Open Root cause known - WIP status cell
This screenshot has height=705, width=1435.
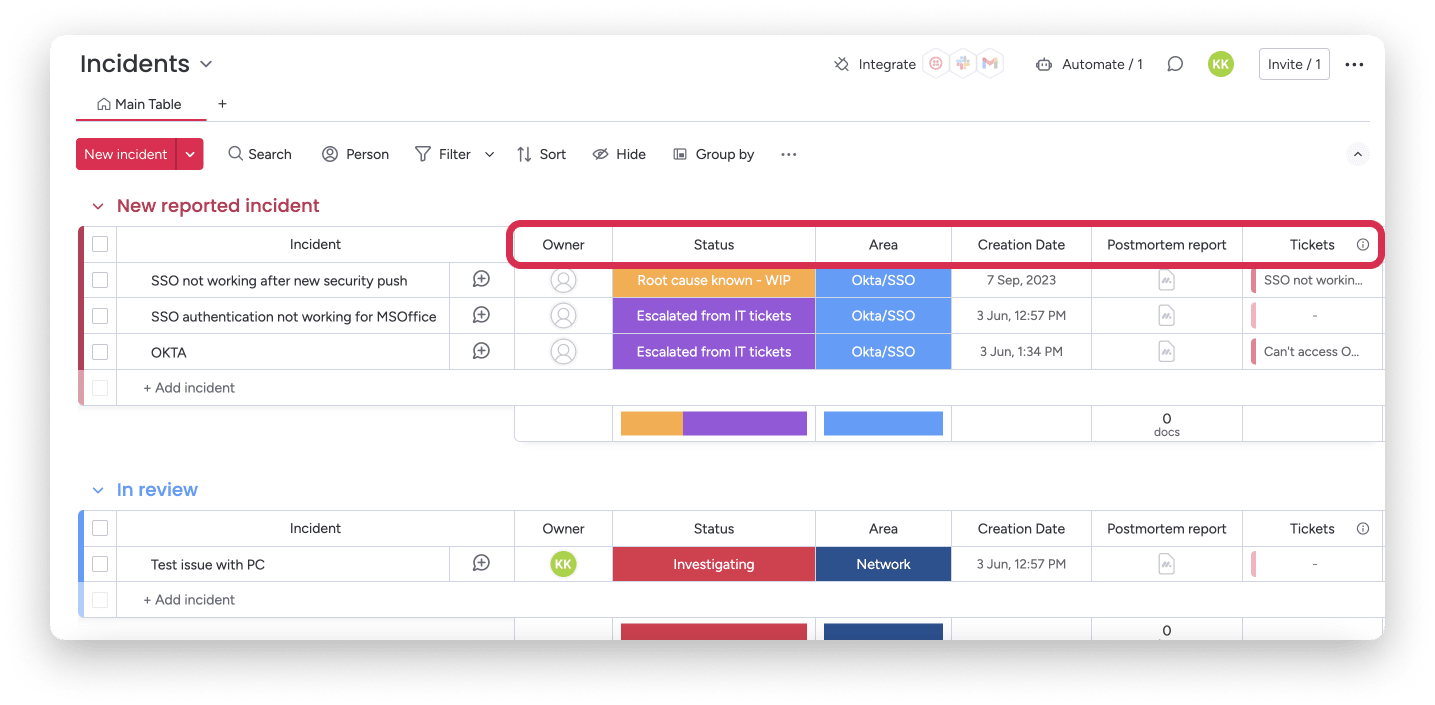coord(714,280)
